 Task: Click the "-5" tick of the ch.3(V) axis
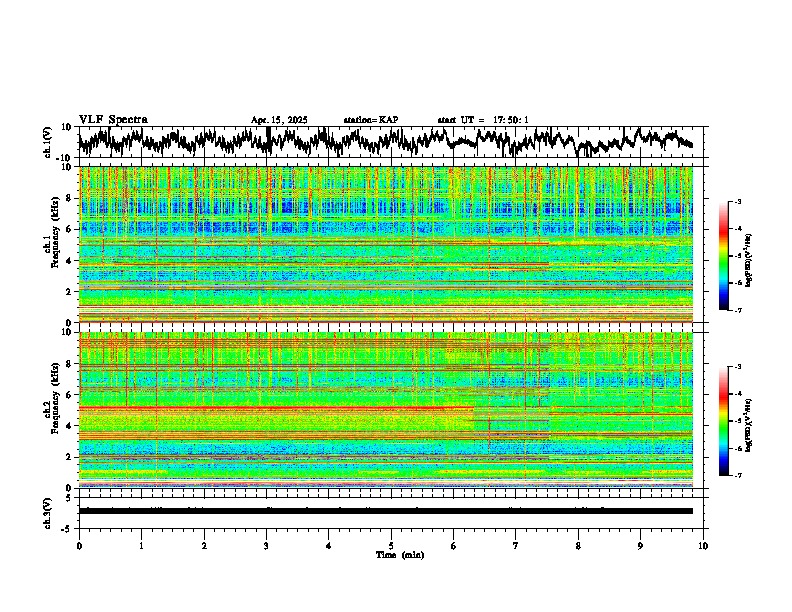pos(66,529)
